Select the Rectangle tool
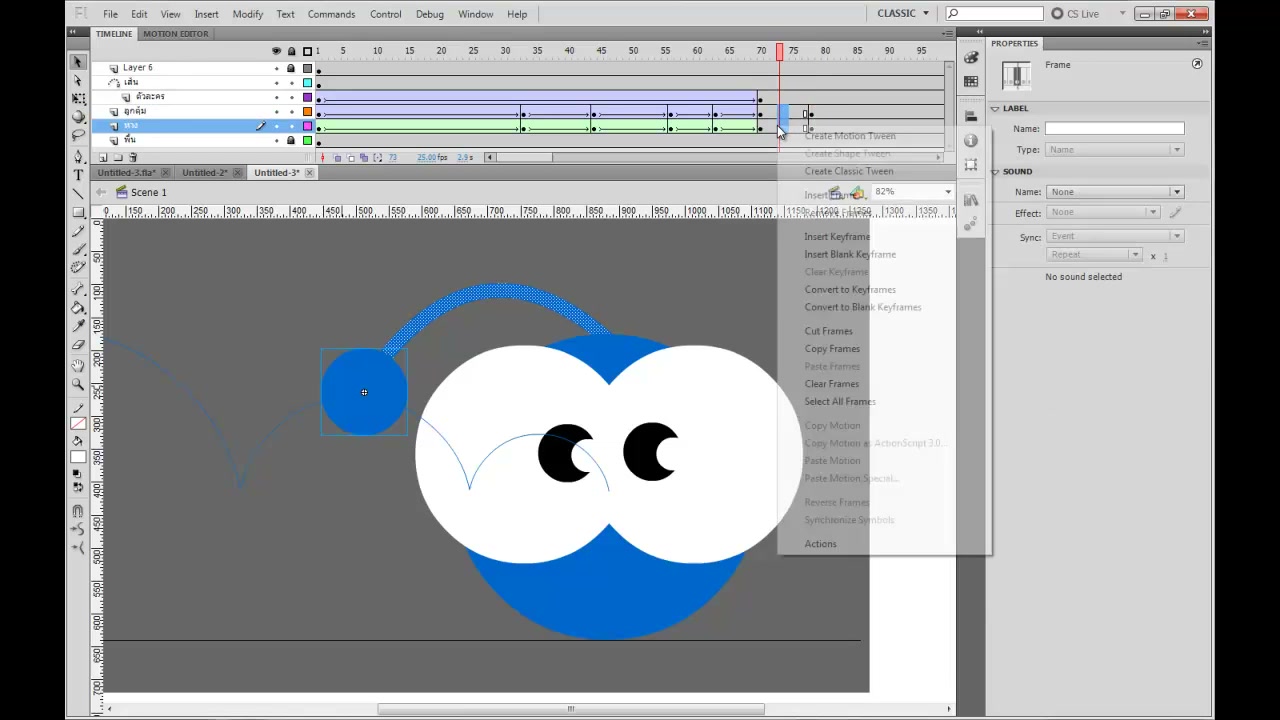This screenshot has height=720, width=1280. 78,212
